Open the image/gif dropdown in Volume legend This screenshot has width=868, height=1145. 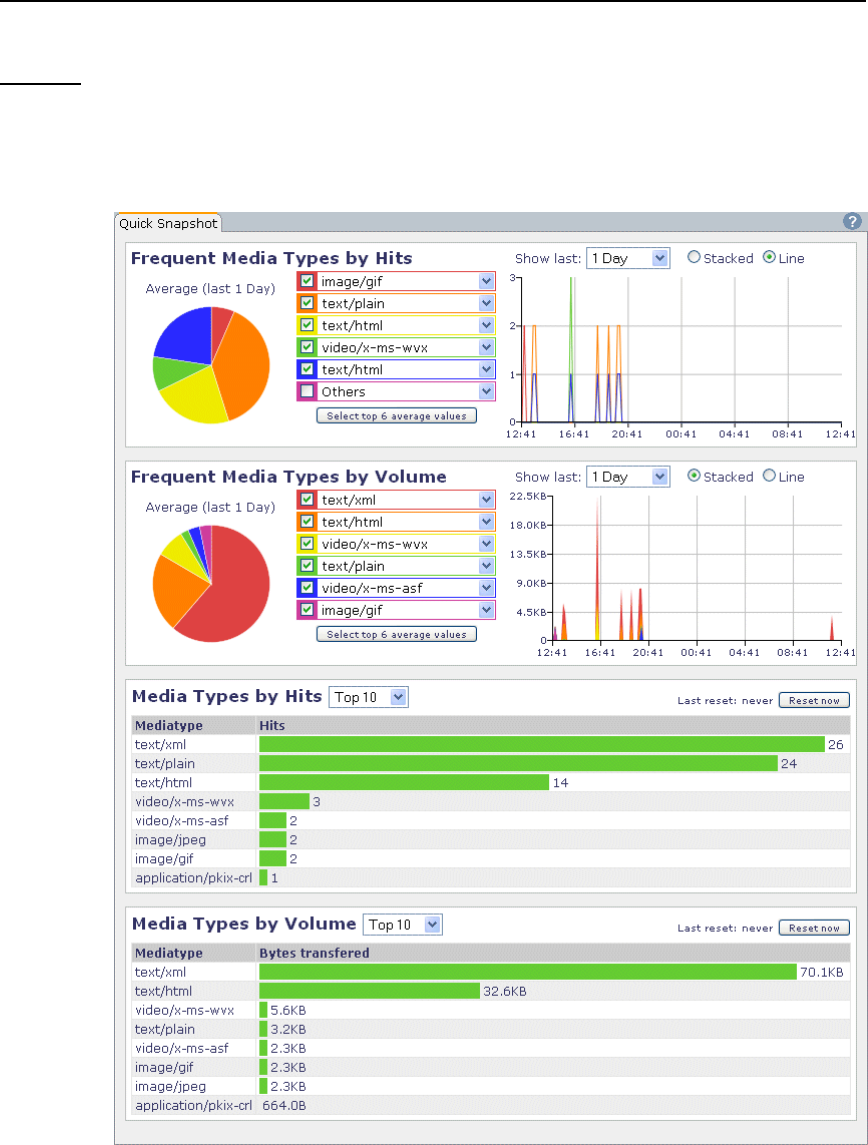coord(486,610)
